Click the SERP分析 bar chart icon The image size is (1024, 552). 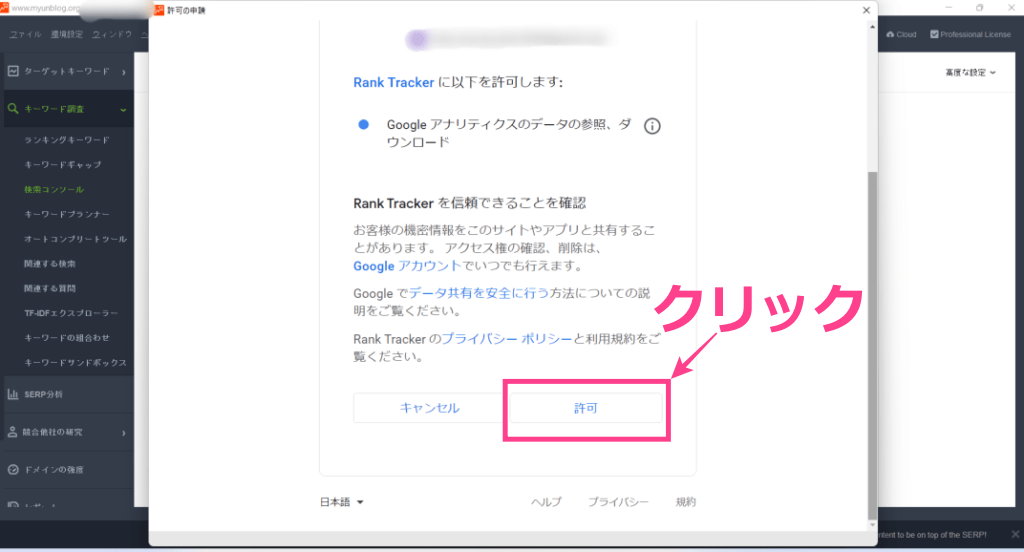point(13,394)
